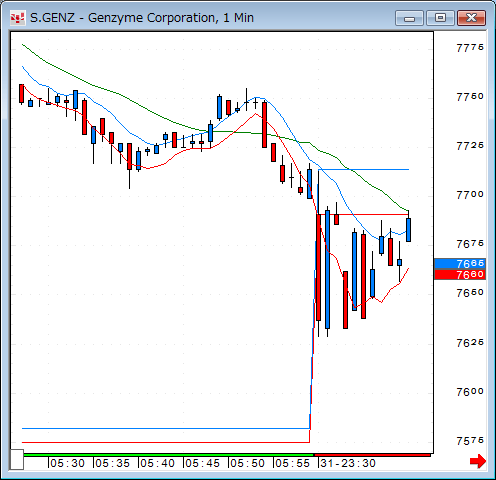The height and width of the screenshot is (480, 496).
Task: Click the 7625 price axis label
Action: (470, 342)
